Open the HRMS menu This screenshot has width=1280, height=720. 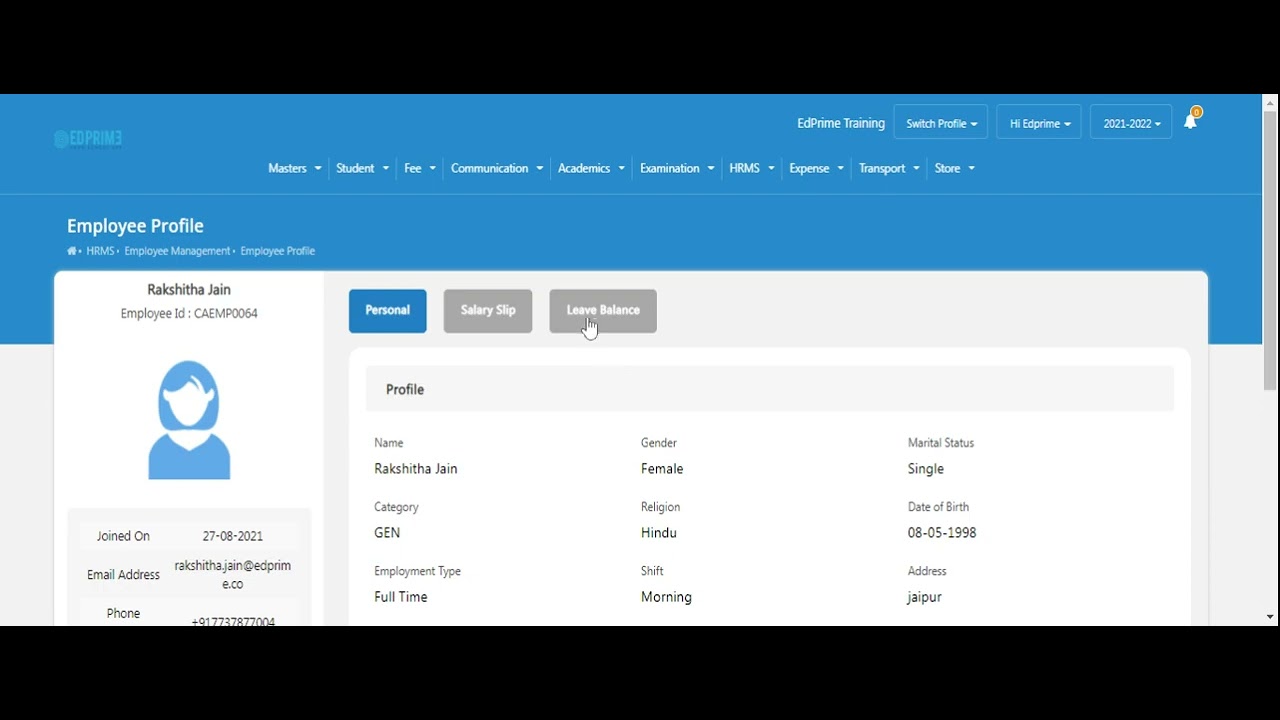click(752, 168)
